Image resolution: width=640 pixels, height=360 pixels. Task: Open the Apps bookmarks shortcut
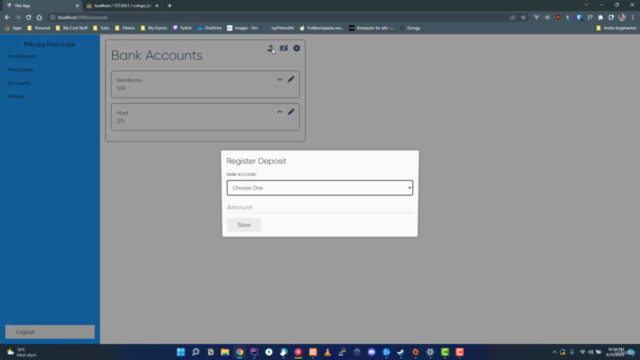coord(13,28)
